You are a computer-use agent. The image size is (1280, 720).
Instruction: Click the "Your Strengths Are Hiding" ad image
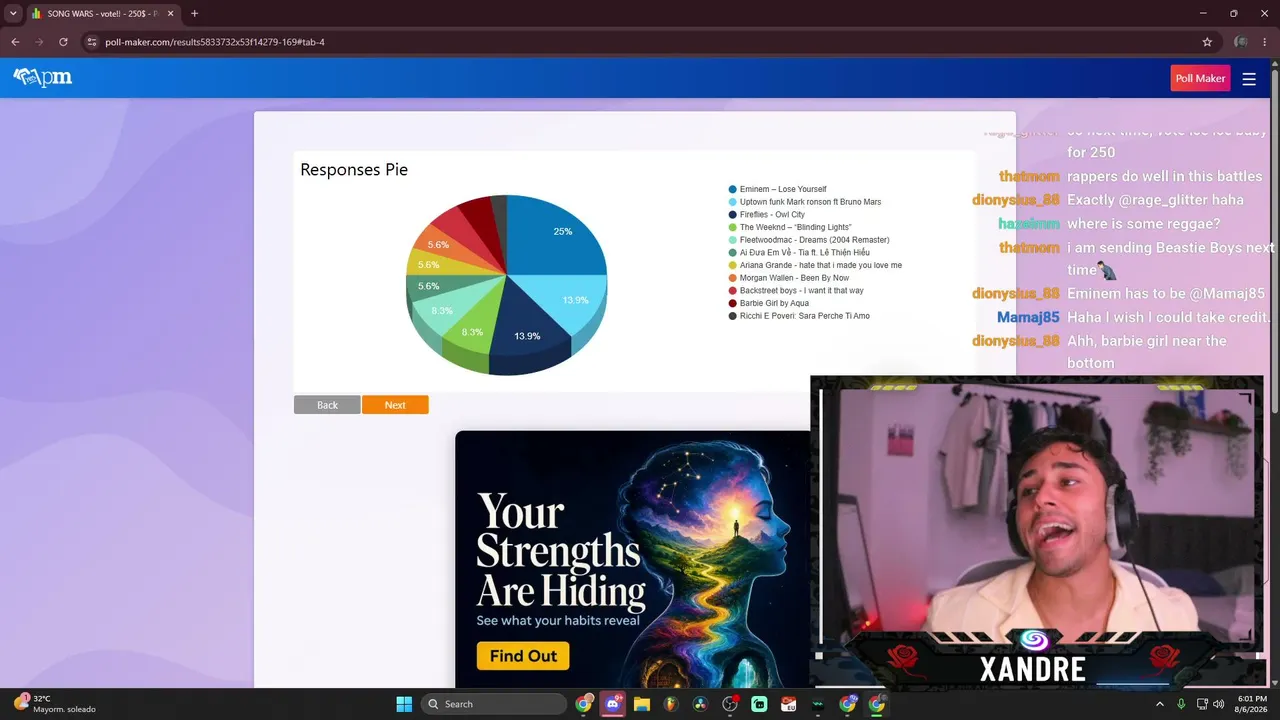click(x=632, y=559)
